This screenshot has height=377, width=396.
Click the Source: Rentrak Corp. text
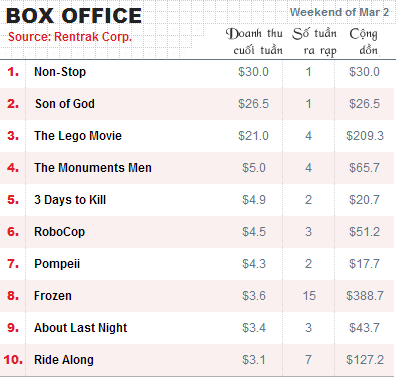(70, 37)
